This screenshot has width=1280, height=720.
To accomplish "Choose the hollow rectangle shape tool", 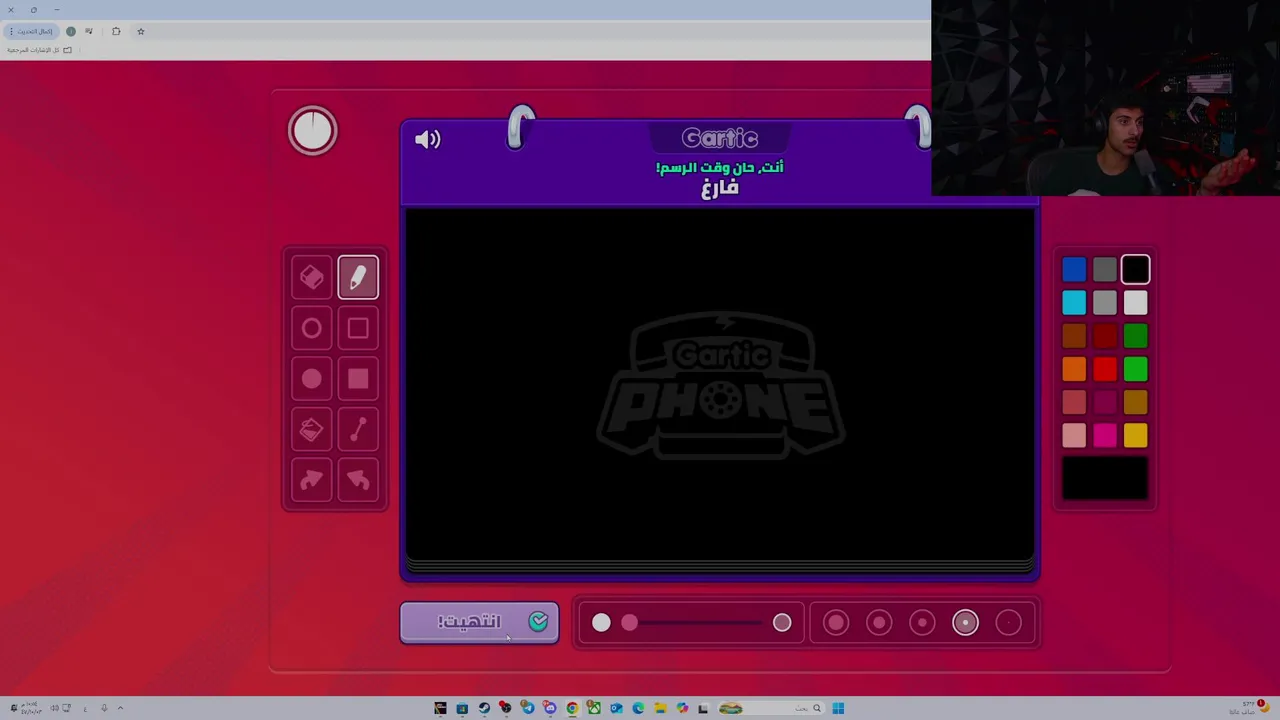I will coord(358,329).
